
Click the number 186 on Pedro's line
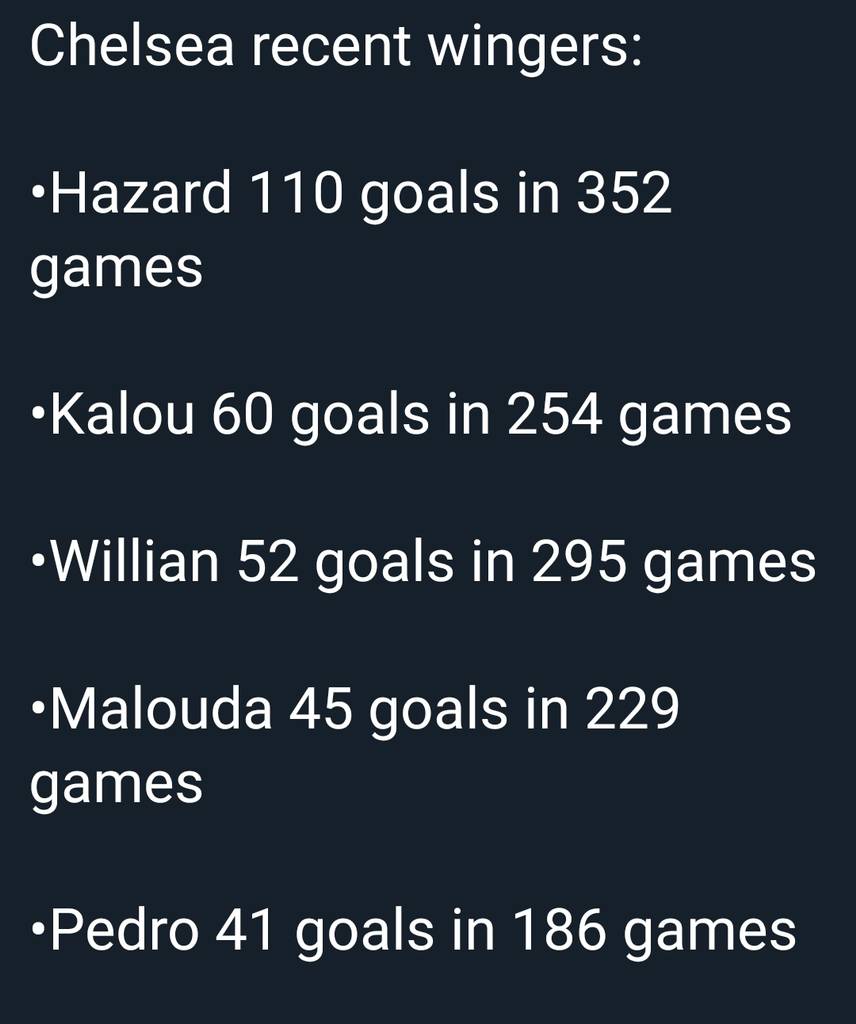559,931
